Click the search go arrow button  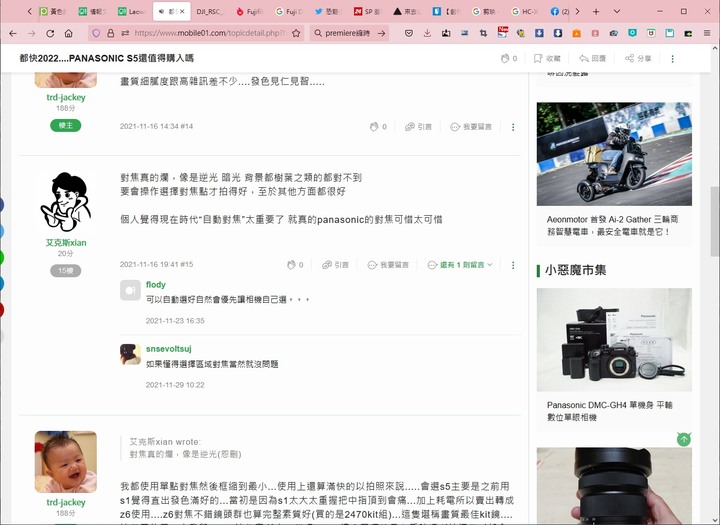(382, 33)
